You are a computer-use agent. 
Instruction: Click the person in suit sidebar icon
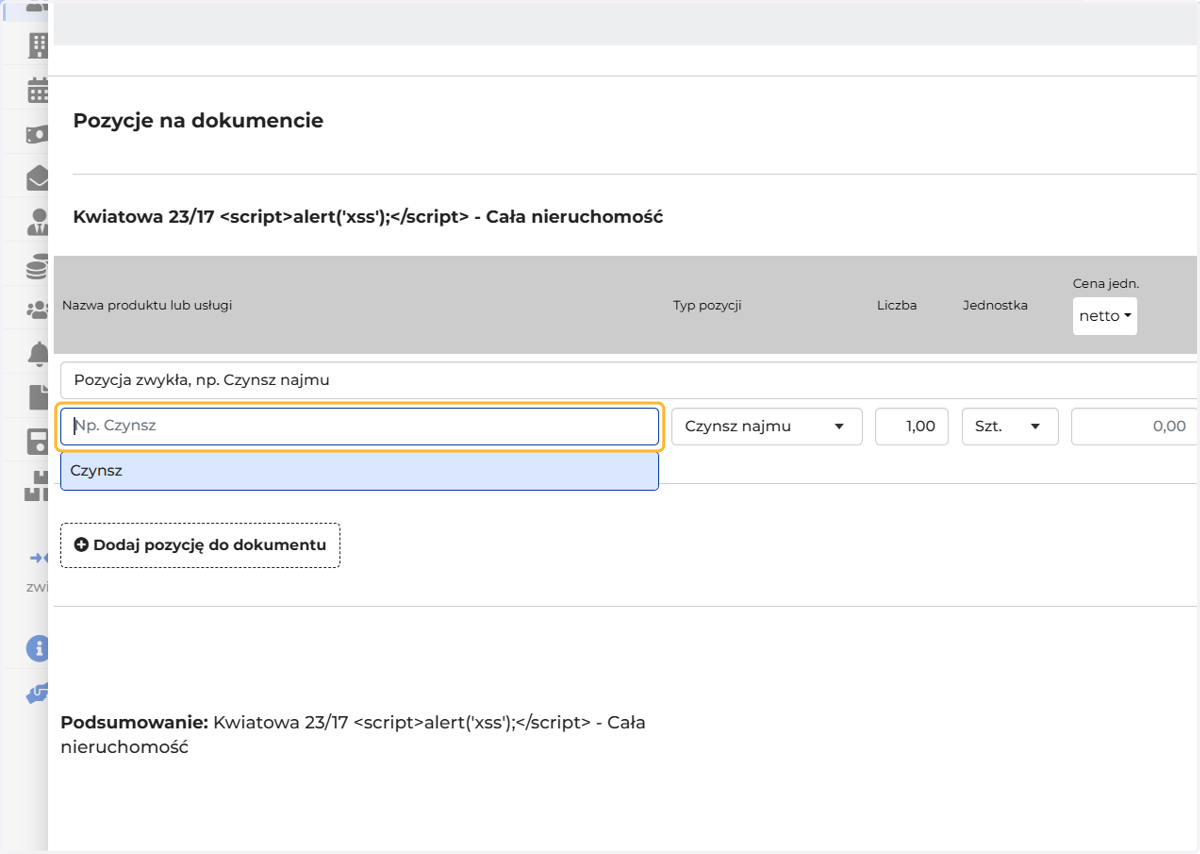(38, 222)
